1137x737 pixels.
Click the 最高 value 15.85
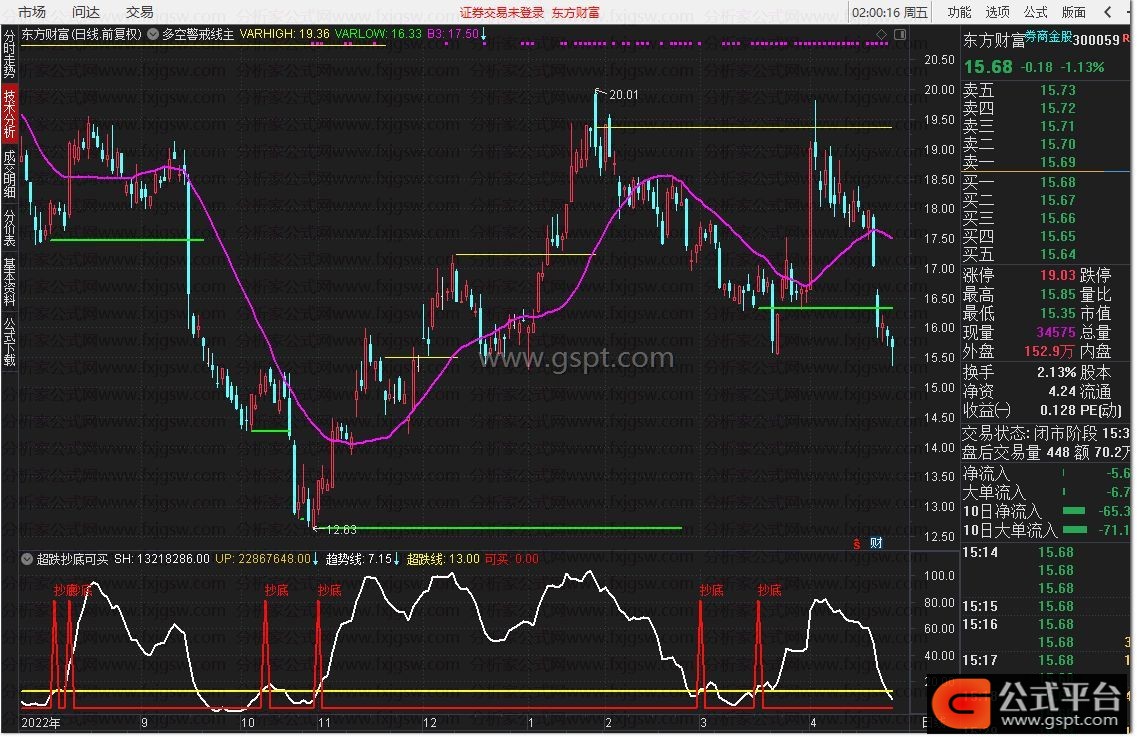point(1057,295)
